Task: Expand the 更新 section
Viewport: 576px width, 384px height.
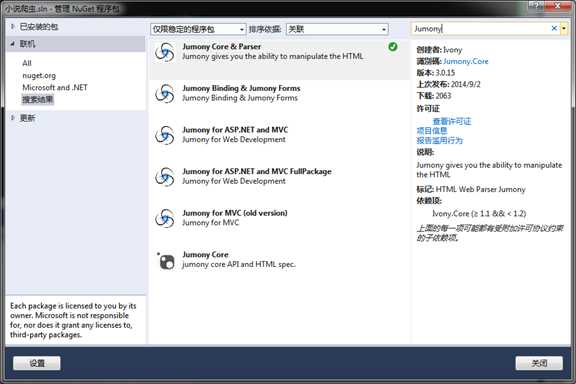Action: (12, 118)
